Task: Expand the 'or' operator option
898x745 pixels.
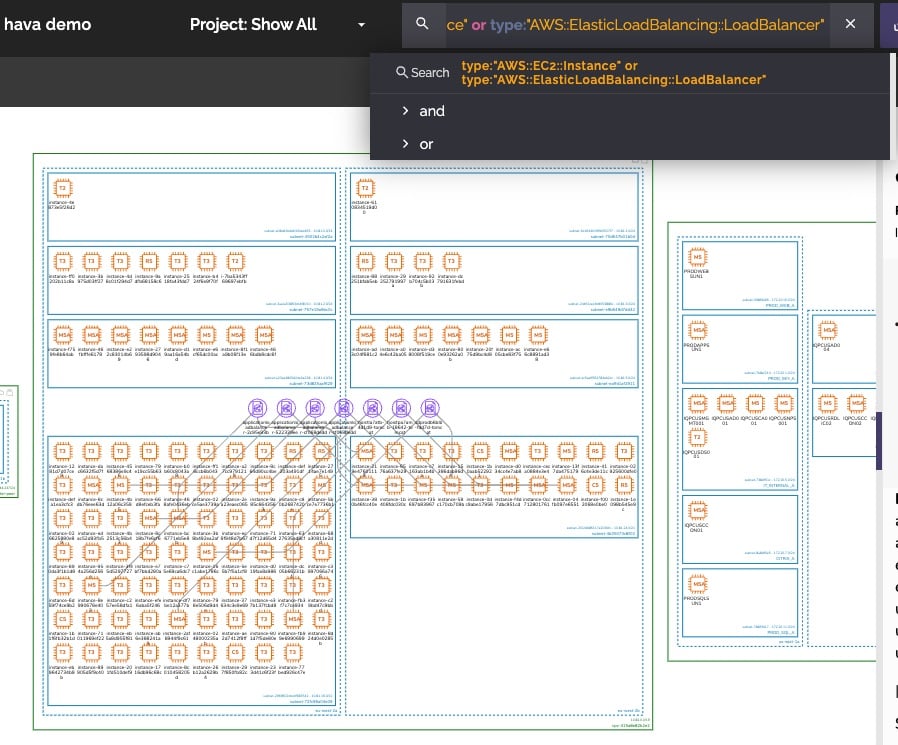Action: (426, 144)
